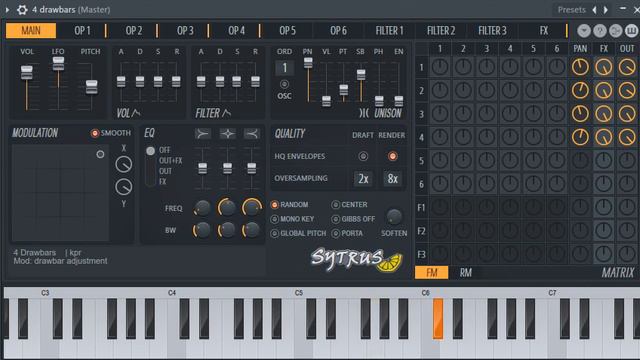Go to next preset arrow

pos(606,9)
